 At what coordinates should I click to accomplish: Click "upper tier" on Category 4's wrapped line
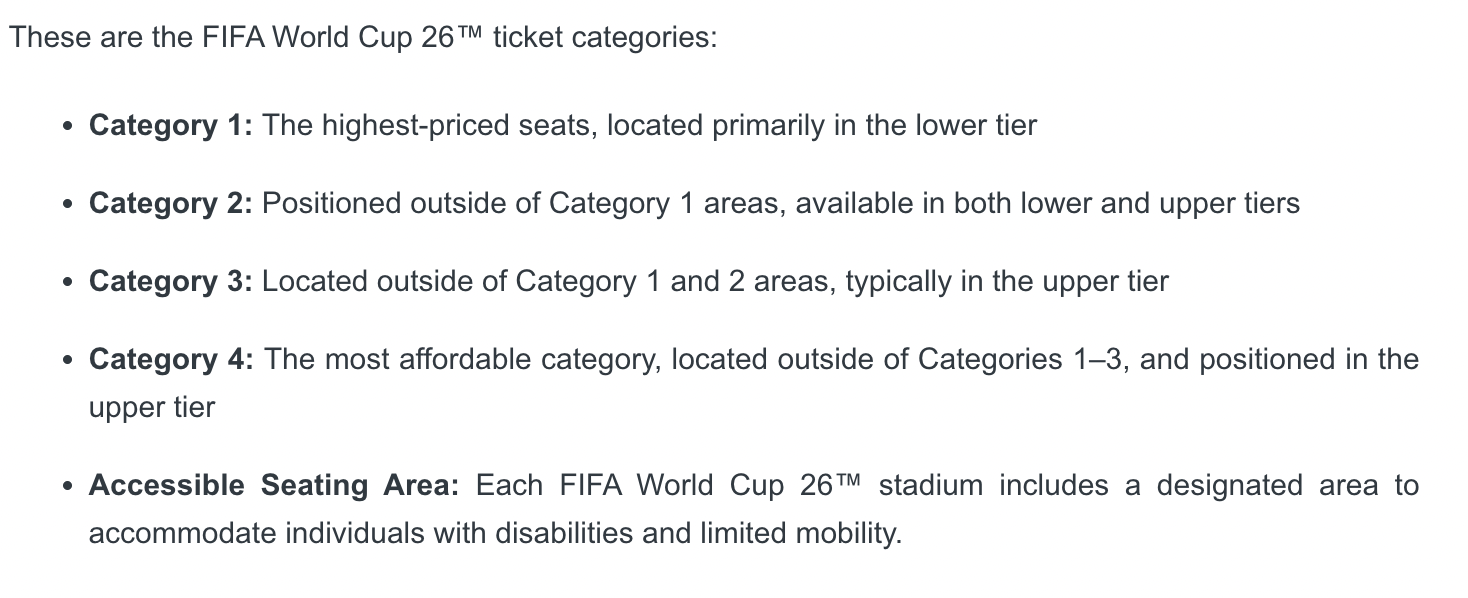152,408
